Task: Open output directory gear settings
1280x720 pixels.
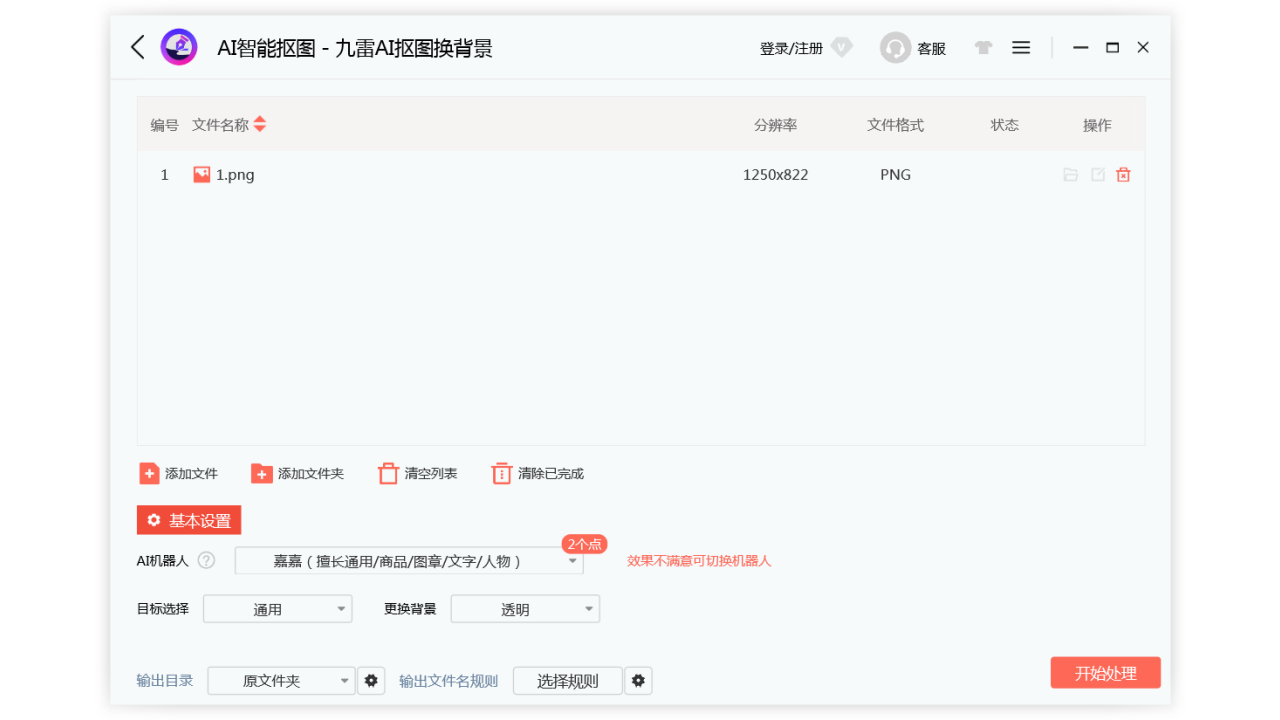Action: 371,681
